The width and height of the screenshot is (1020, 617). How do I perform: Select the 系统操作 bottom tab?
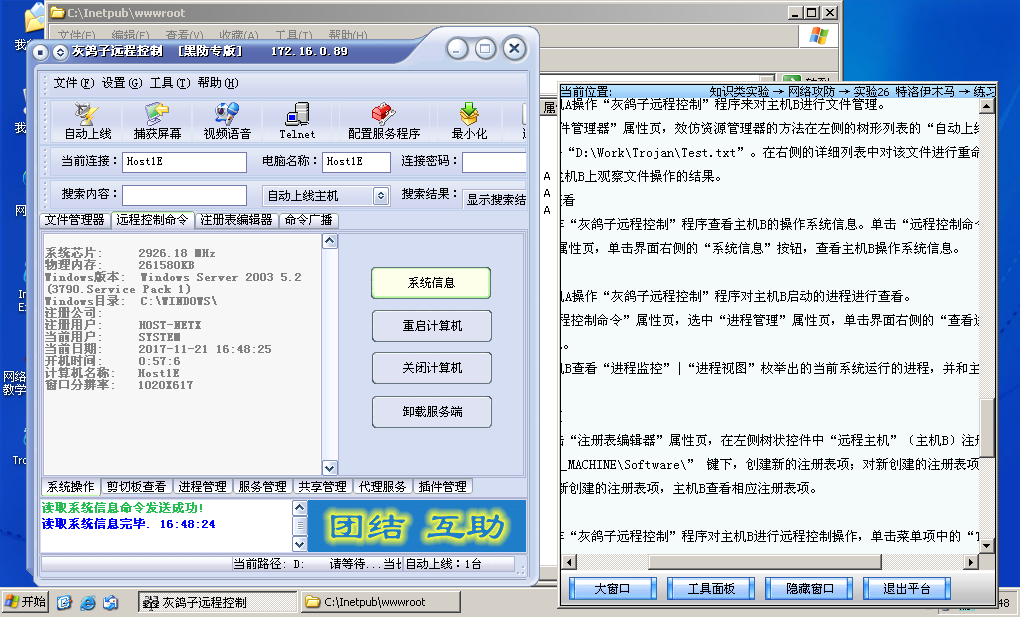point(71,486)
